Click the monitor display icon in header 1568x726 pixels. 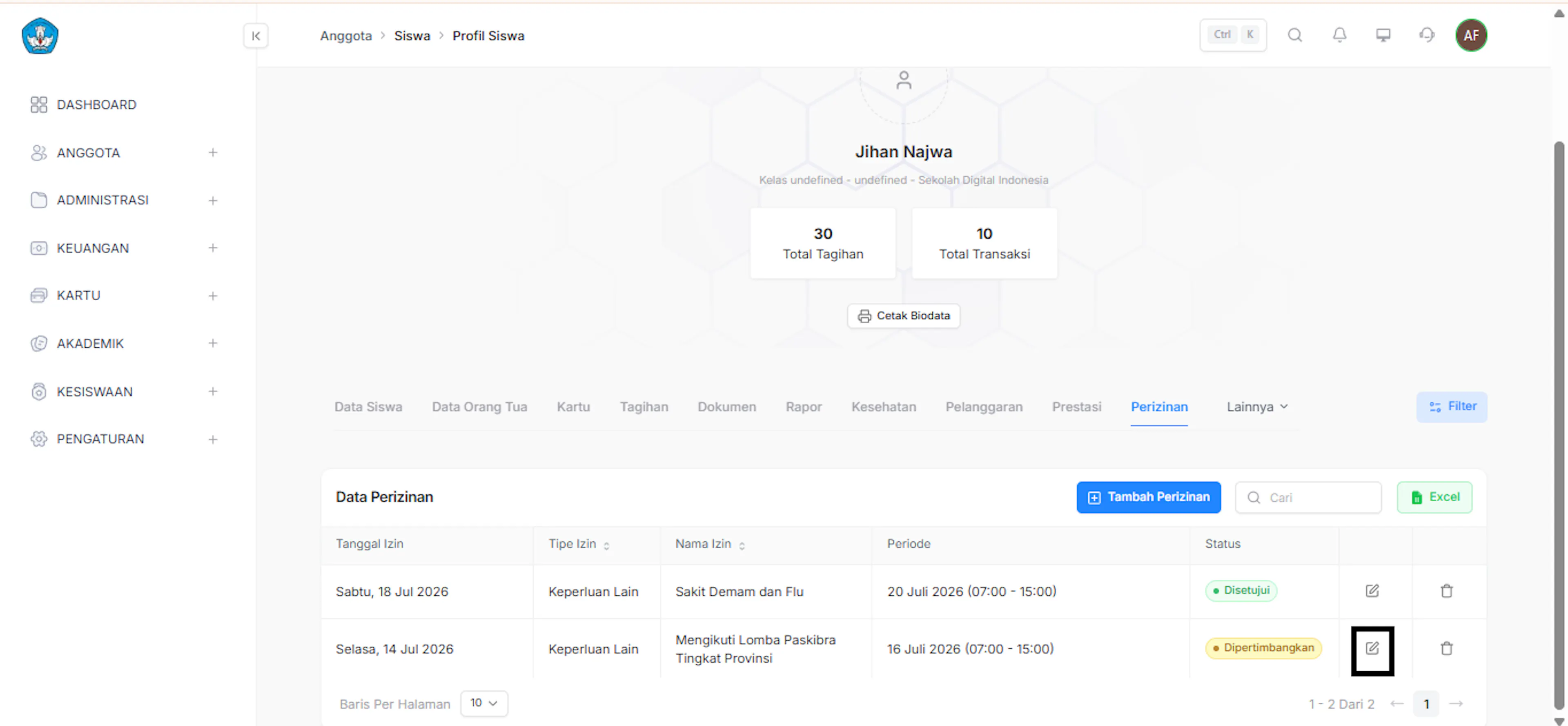point(1383,35)
